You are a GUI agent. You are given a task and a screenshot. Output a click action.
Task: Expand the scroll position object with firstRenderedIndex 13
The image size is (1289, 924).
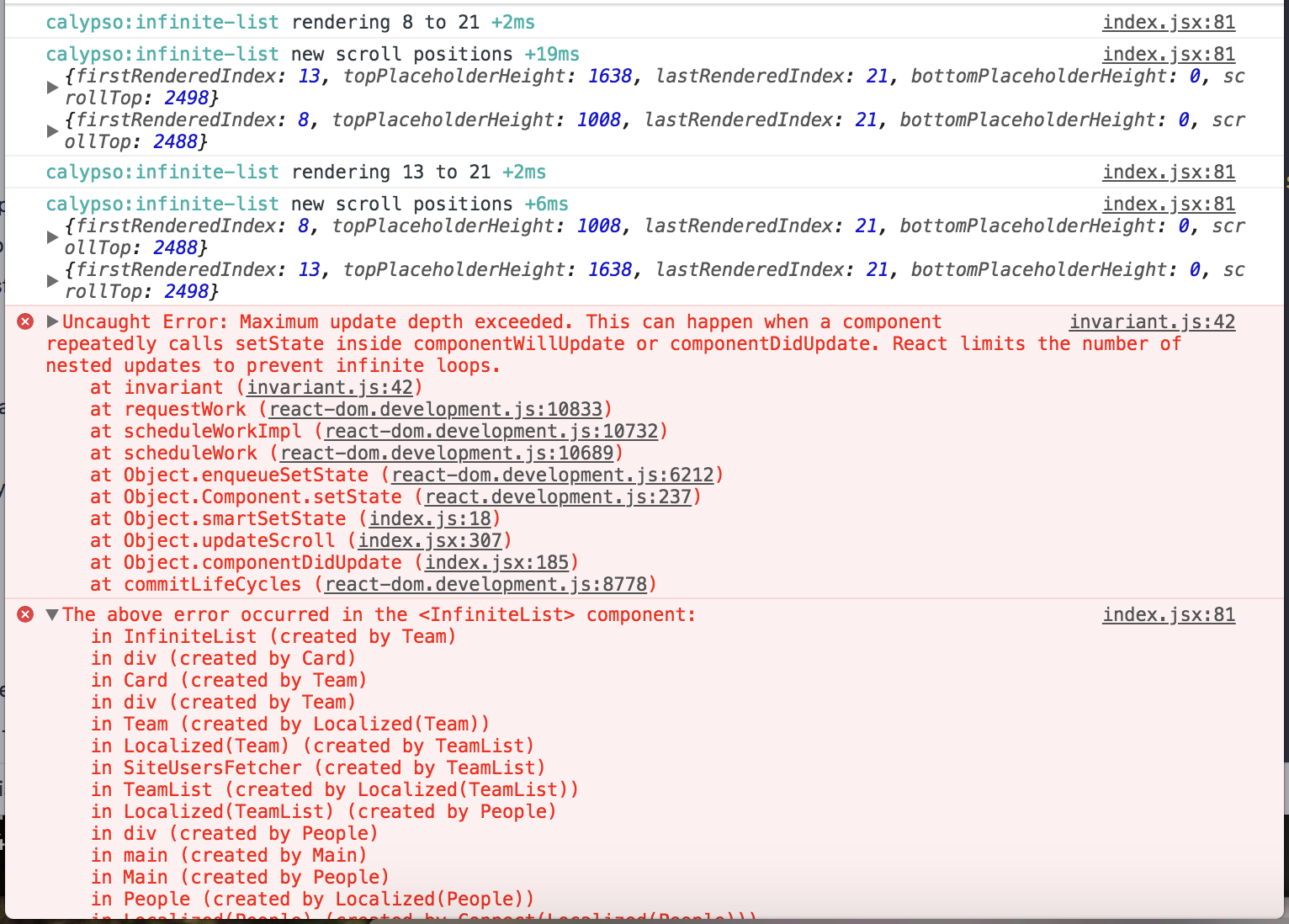coord(52,86)
